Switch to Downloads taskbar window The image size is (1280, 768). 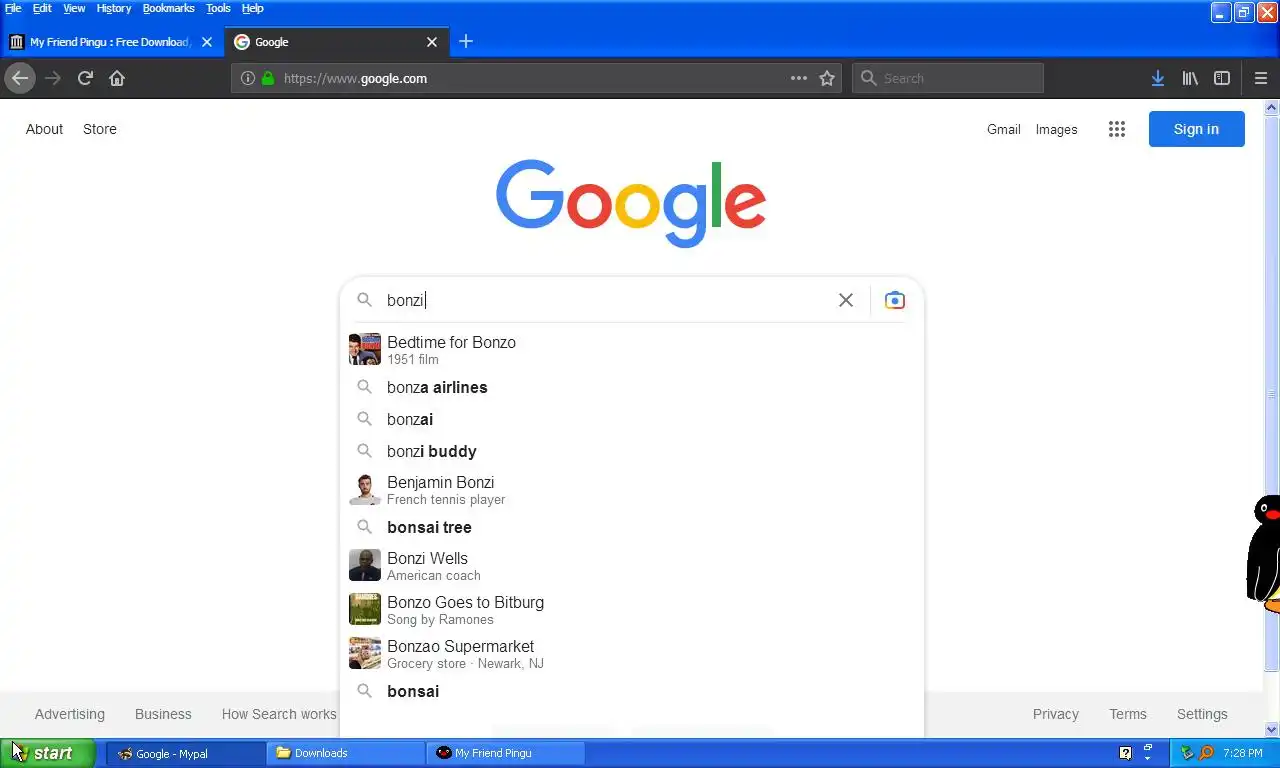346,753
